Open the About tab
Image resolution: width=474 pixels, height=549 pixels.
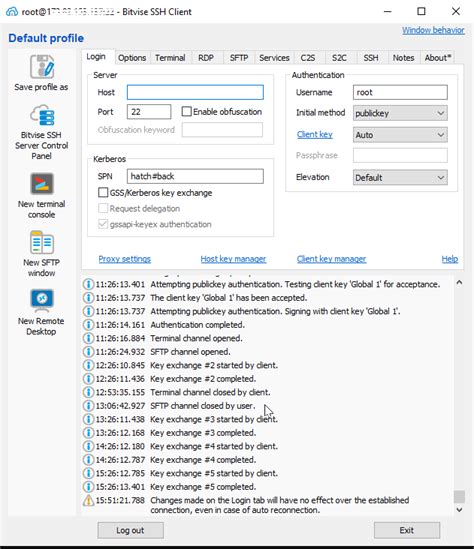438,58
